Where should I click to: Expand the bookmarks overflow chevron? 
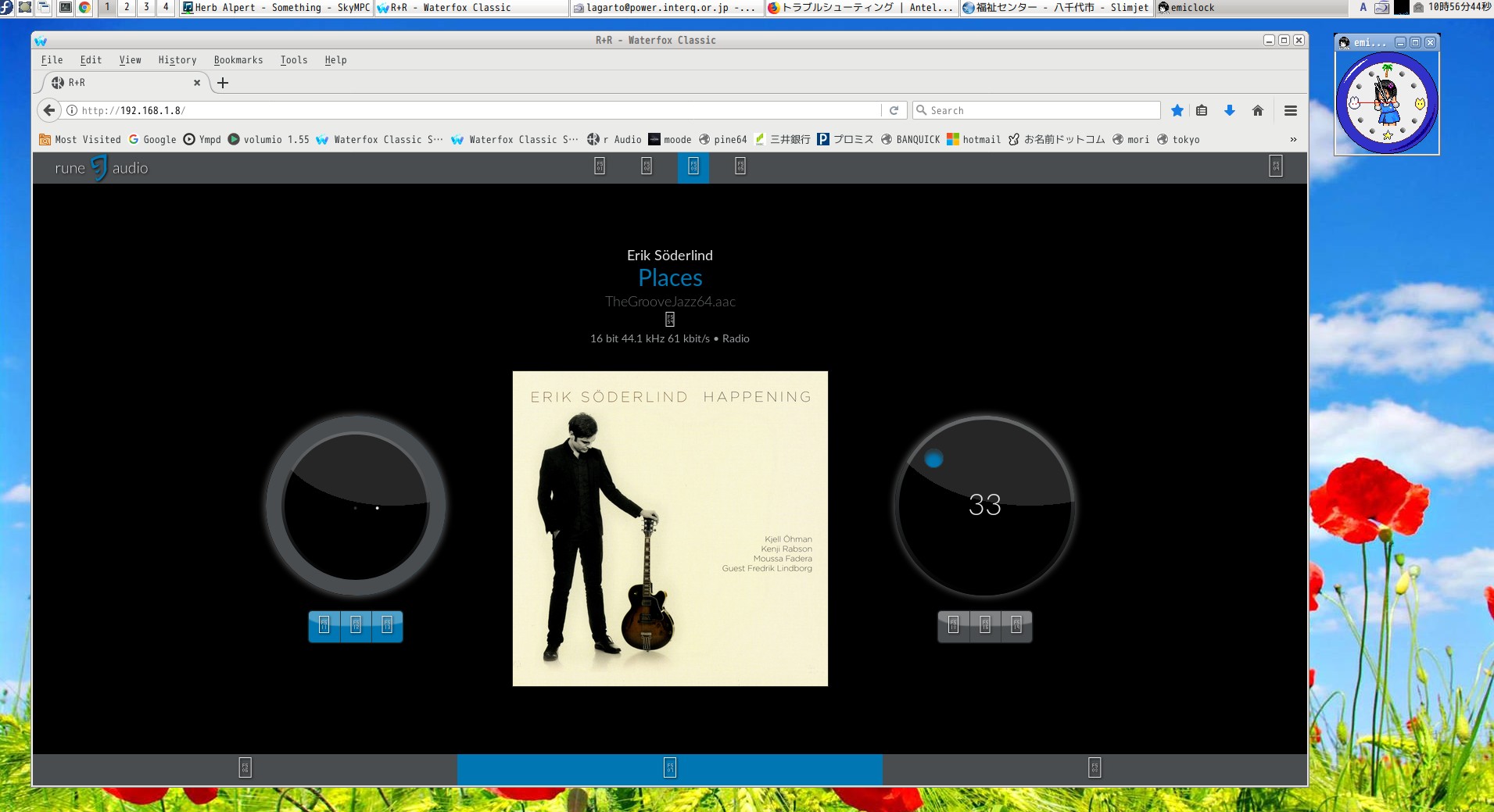[1294, 139]
